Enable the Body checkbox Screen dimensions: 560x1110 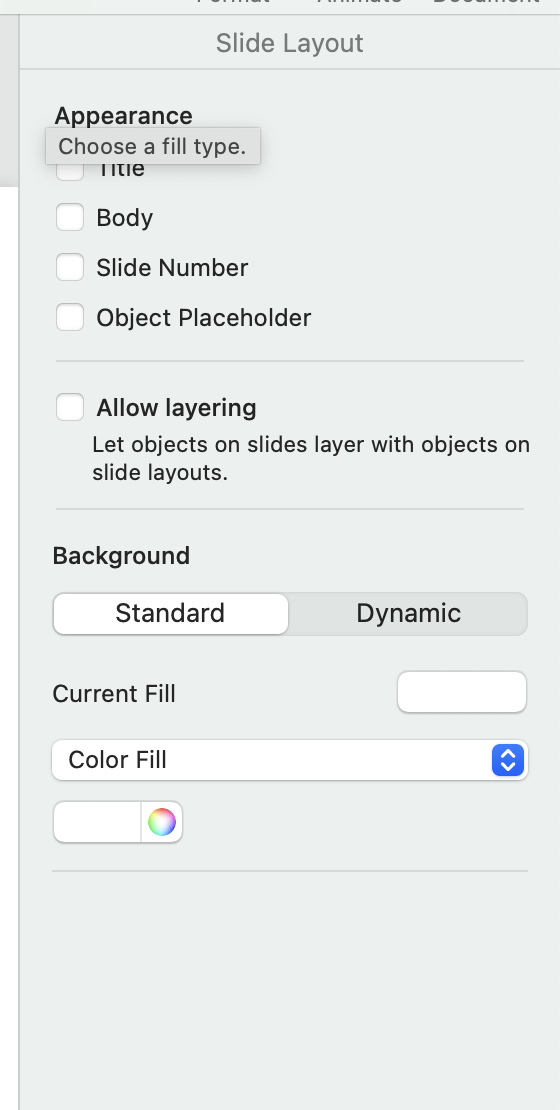click(x=70, y=217)
